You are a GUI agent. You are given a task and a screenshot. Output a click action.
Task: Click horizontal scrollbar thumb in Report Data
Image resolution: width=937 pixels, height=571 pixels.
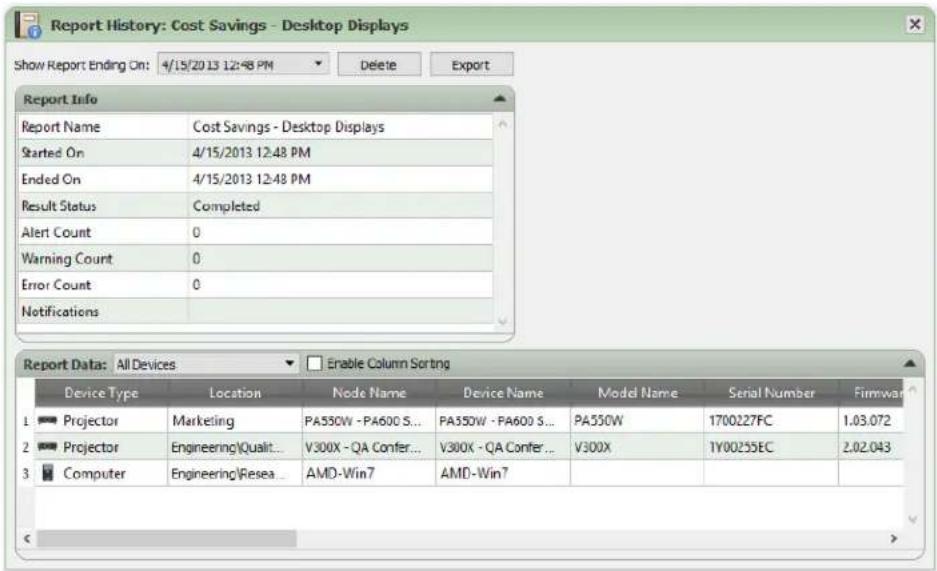[x=167, y=538]
